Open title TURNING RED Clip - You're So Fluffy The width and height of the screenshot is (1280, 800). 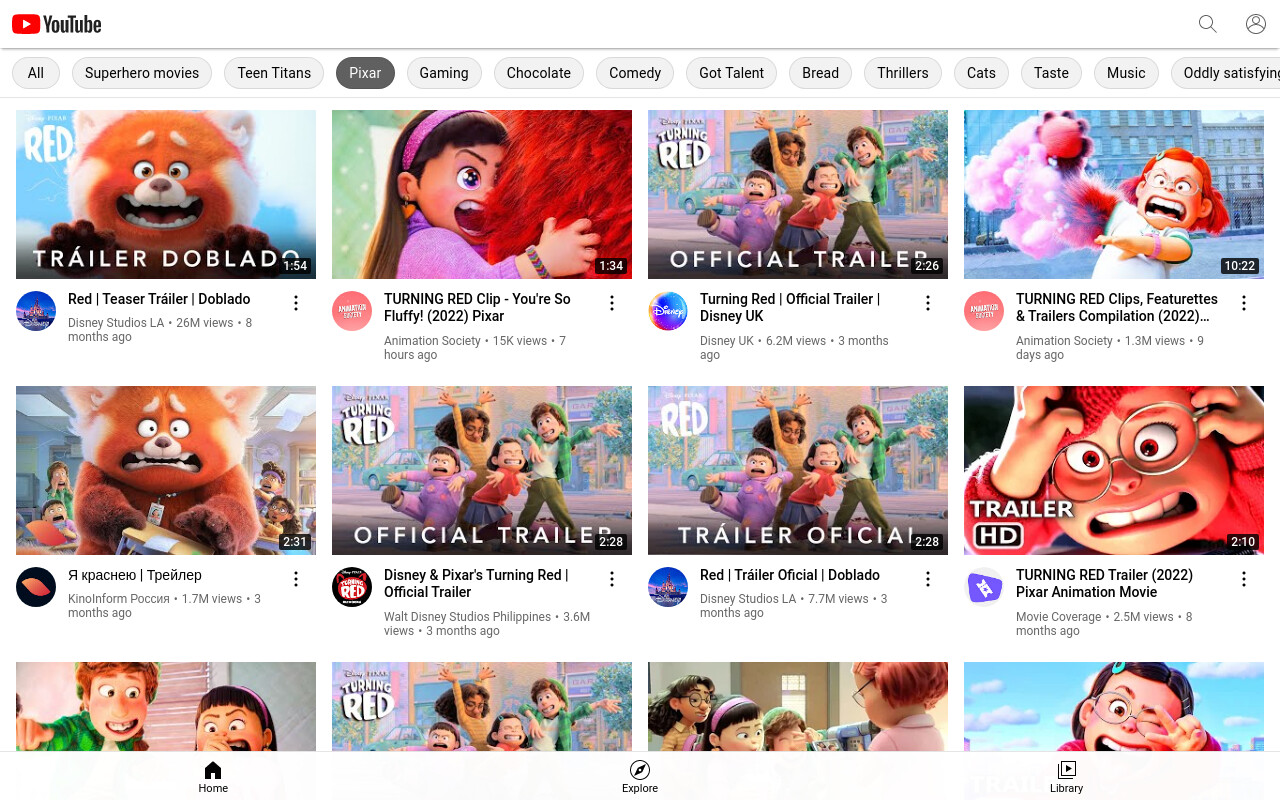pos(477,307)
